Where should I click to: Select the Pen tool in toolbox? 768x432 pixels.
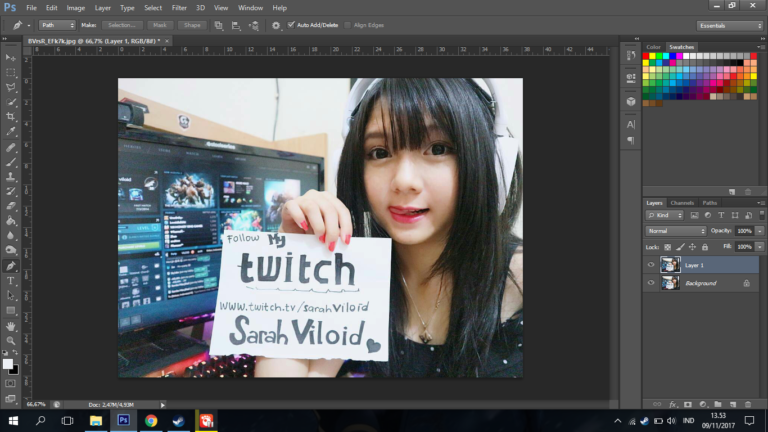[x=10, y=266]
